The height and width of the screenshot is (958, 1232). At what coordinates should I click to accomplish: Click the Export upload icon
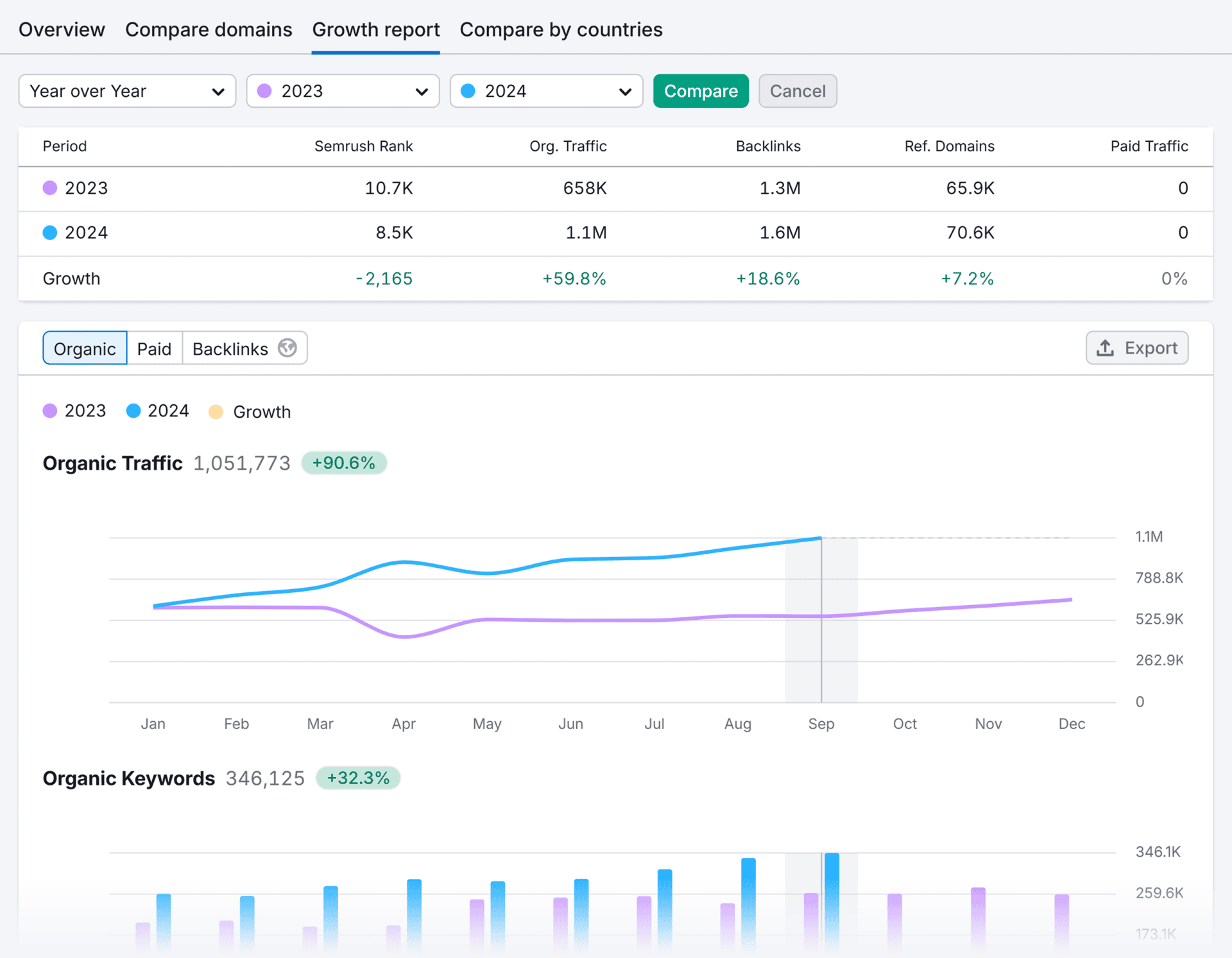1105,348
